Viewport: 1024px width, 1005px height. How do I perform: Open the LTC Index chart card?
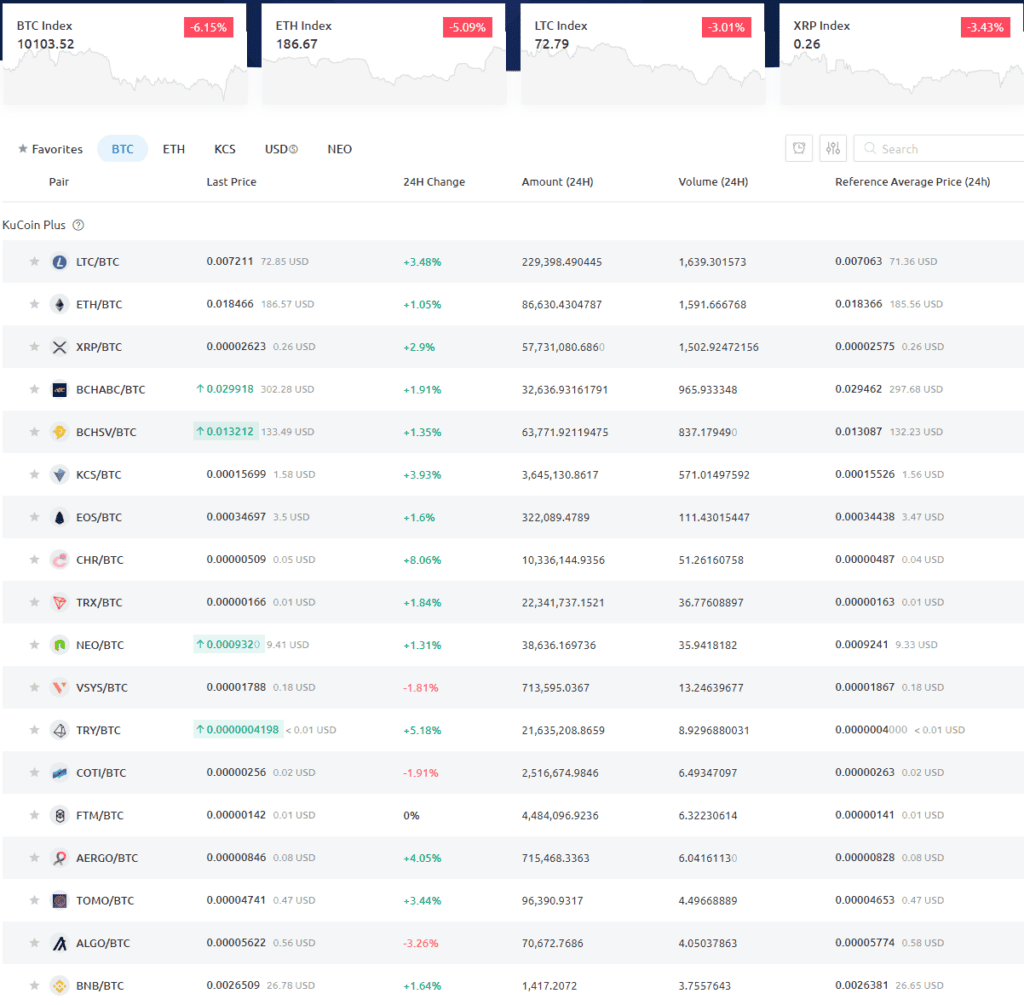tap(643, 54)
